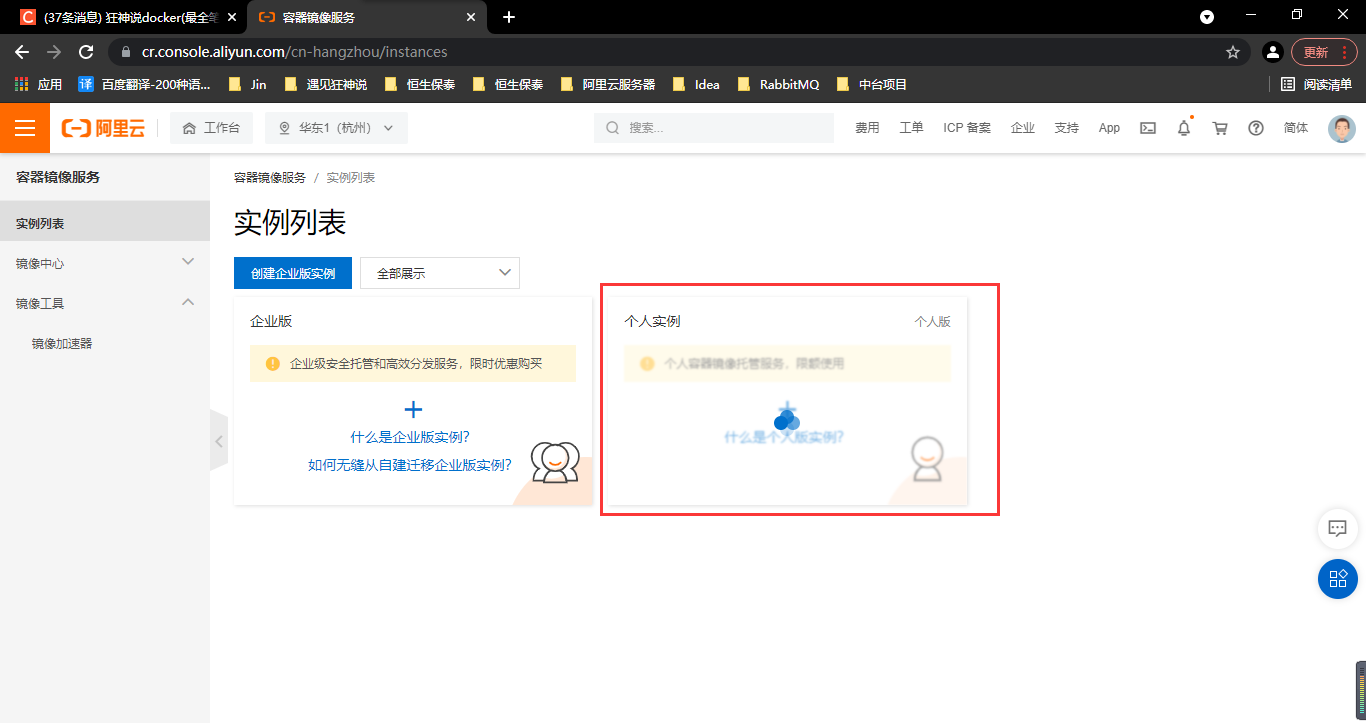Open the 百度翻译 bookmark
Screen dimensions: 1366x723
[144, 84]
